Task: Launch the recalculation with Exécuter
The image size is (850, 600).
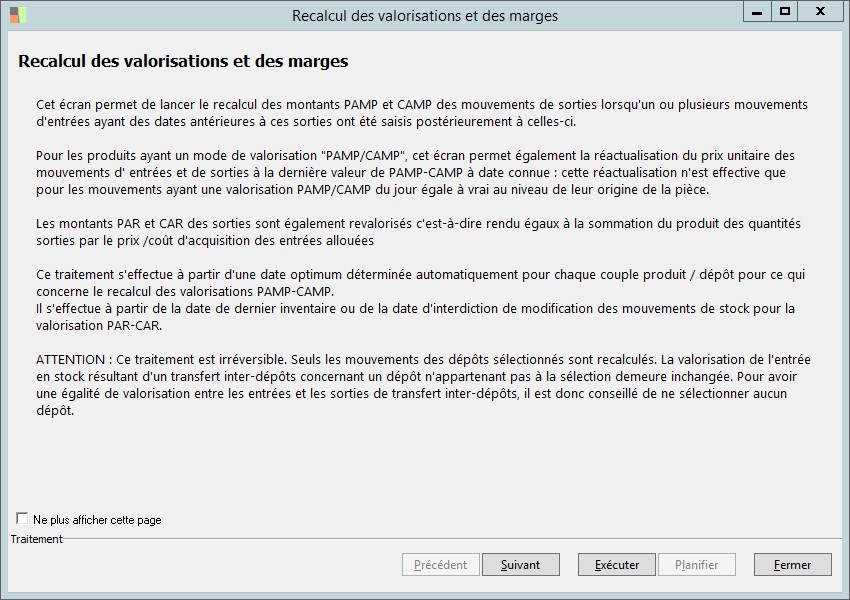Action: pos(616,565)
